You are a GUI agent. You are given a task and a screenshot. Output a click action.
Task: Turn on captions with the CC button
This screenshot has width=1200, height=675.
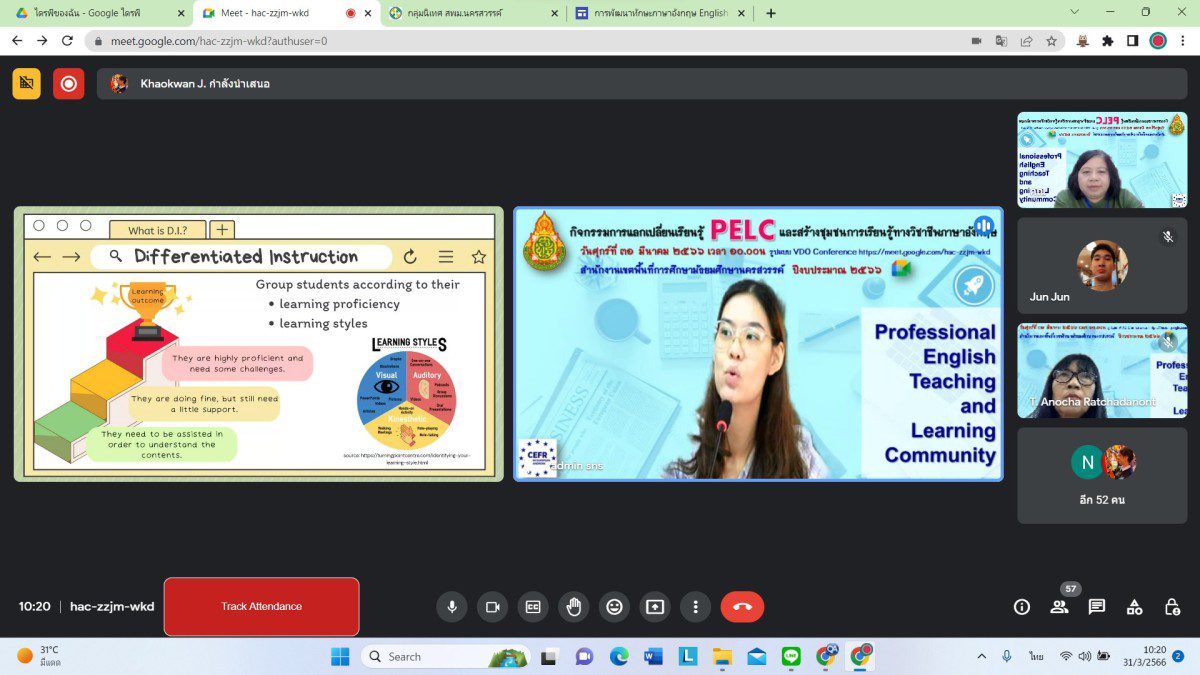pyautogui.click(x=533, y=606)
